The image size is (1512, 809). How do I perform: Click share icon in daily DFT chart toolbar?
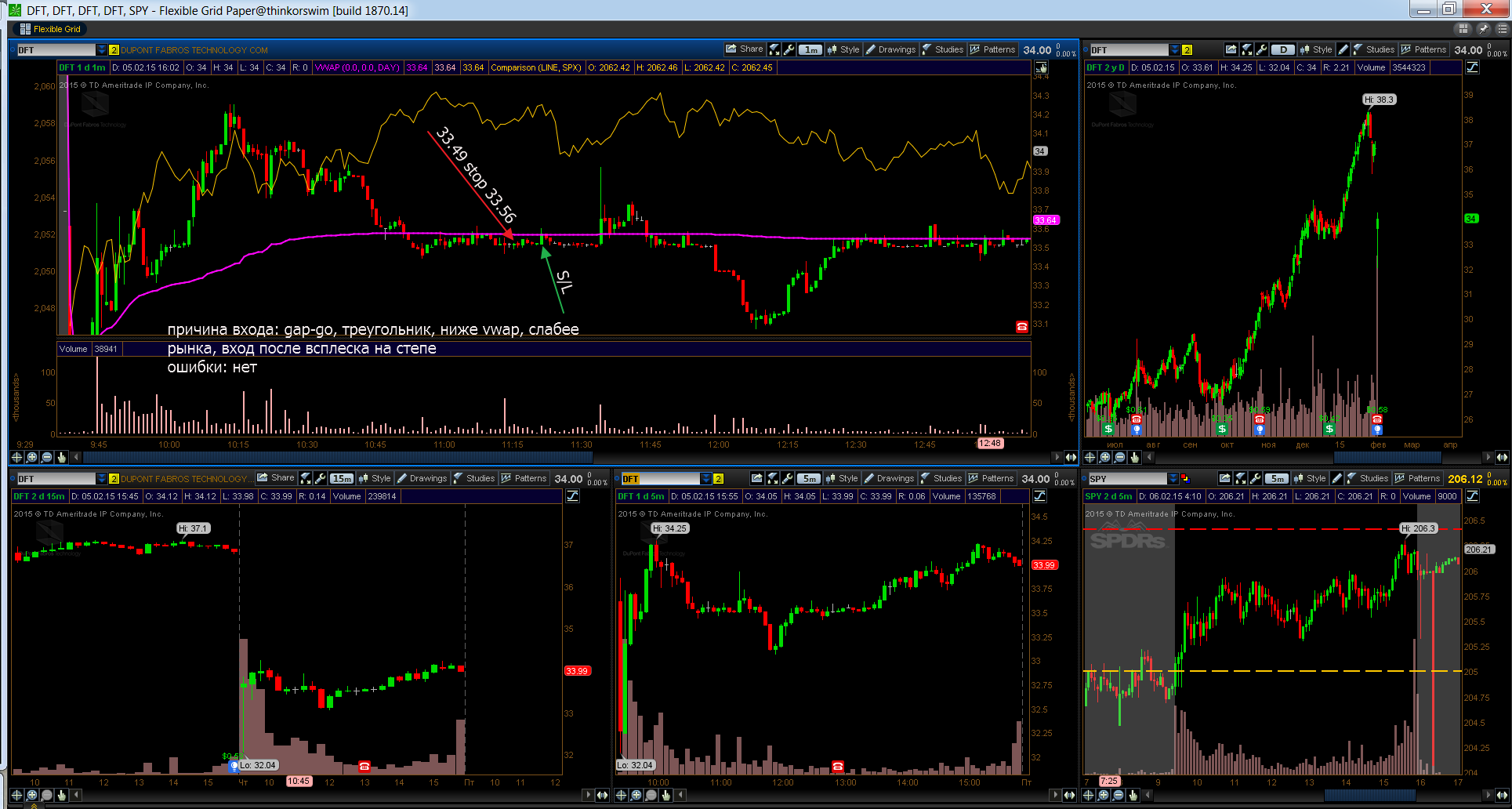click(x=1231, y=49)
